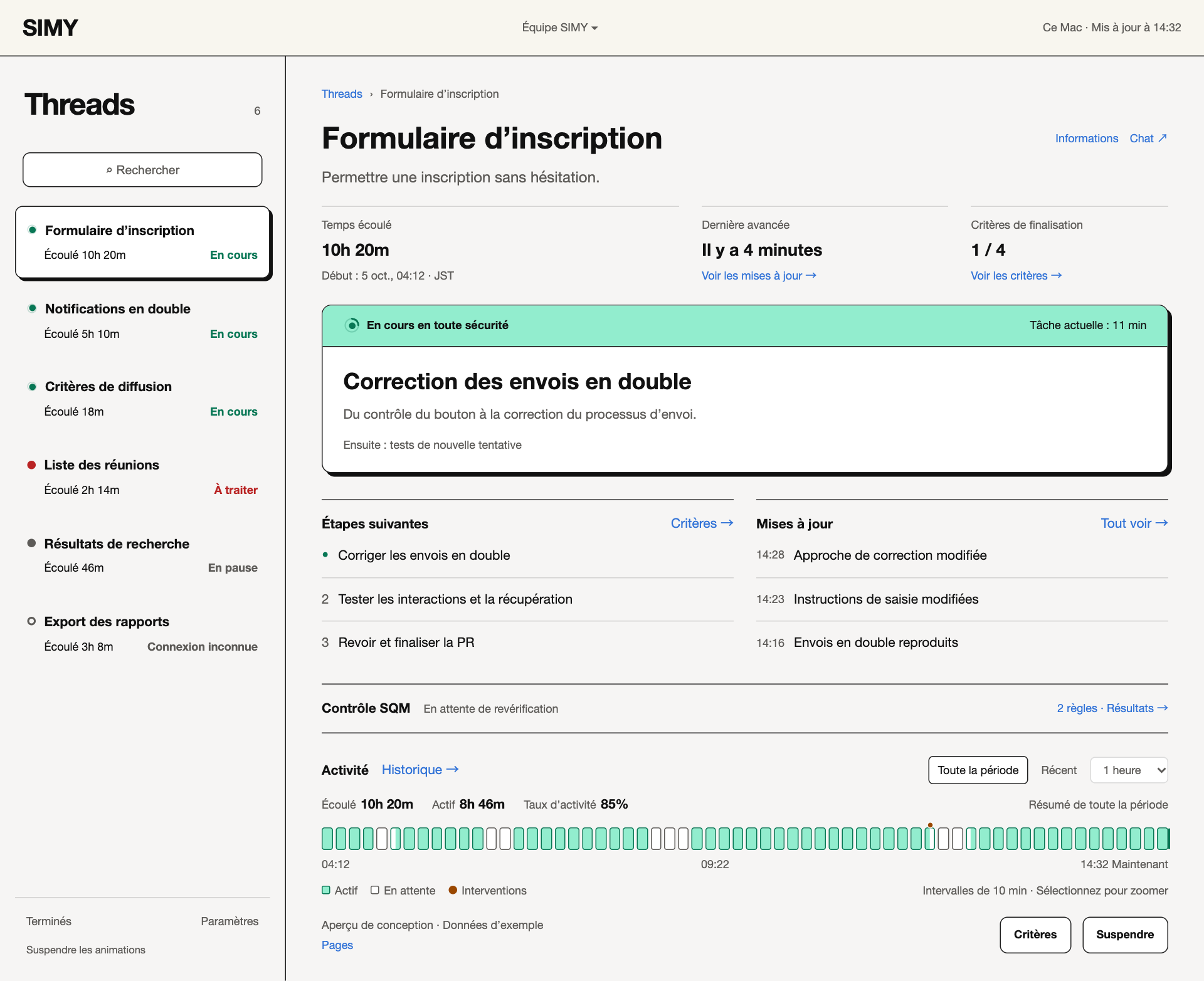Screen dimensions: 1204x981
Task: Open the Informations link
Action: click(1087, 139)
